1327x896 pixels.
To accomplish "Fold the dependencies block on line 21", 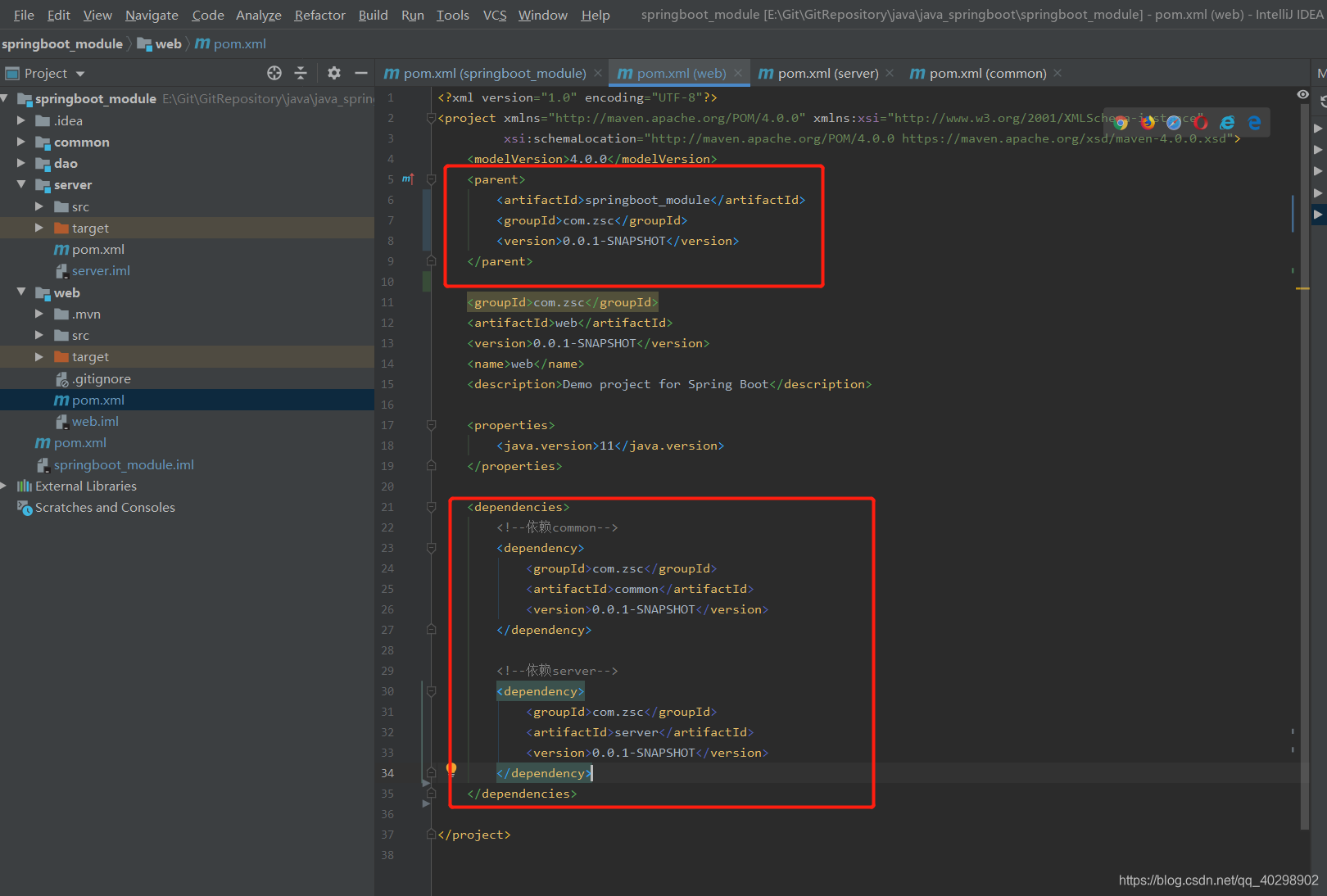I will pyautogui.click(x=431, y=507).
